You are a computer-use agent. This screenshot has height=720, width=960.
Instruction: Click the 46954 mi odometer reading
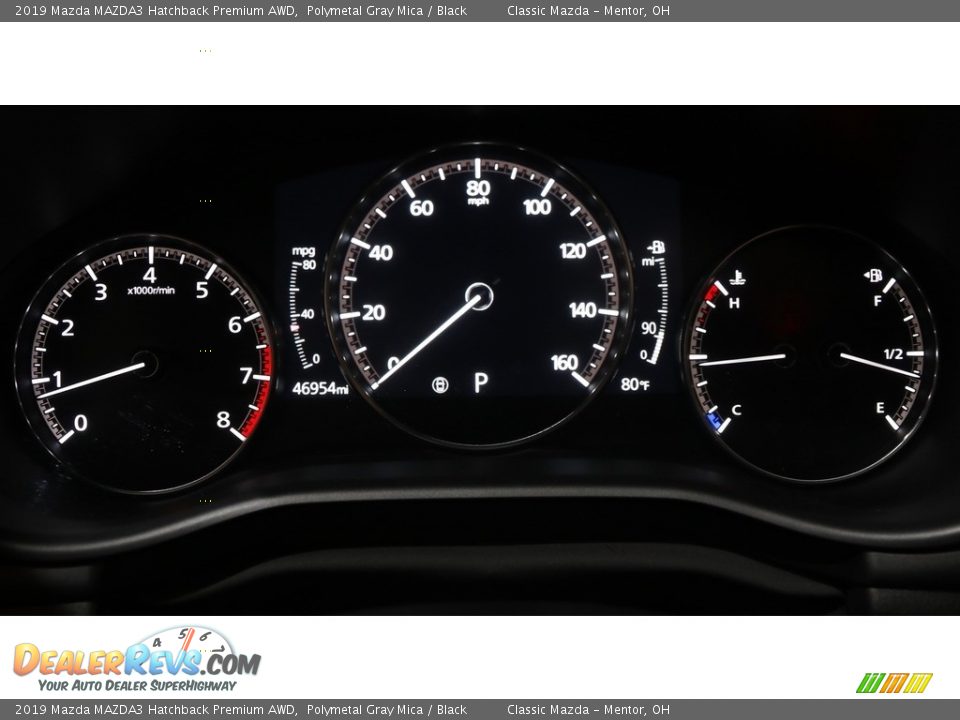pos(320,388)
